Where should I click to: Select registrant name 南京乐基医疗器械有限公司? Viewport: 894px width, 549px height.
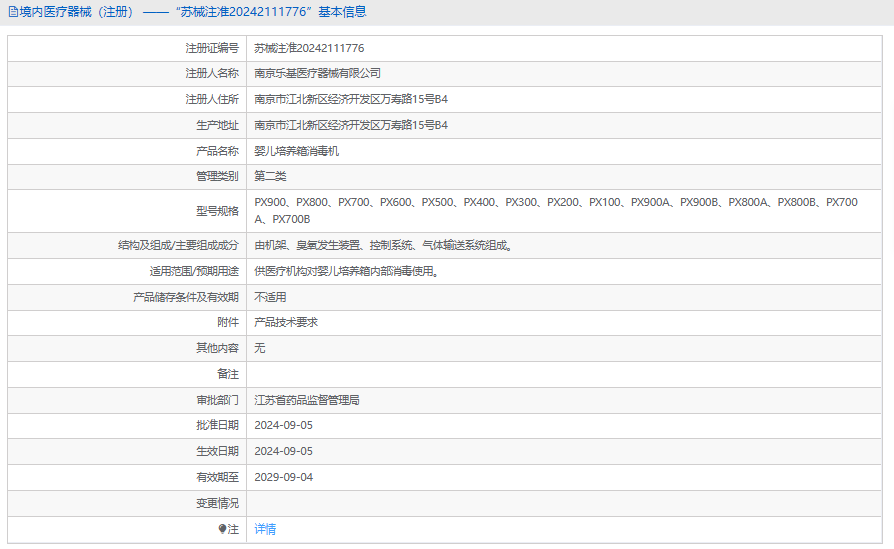coord(318,74)
